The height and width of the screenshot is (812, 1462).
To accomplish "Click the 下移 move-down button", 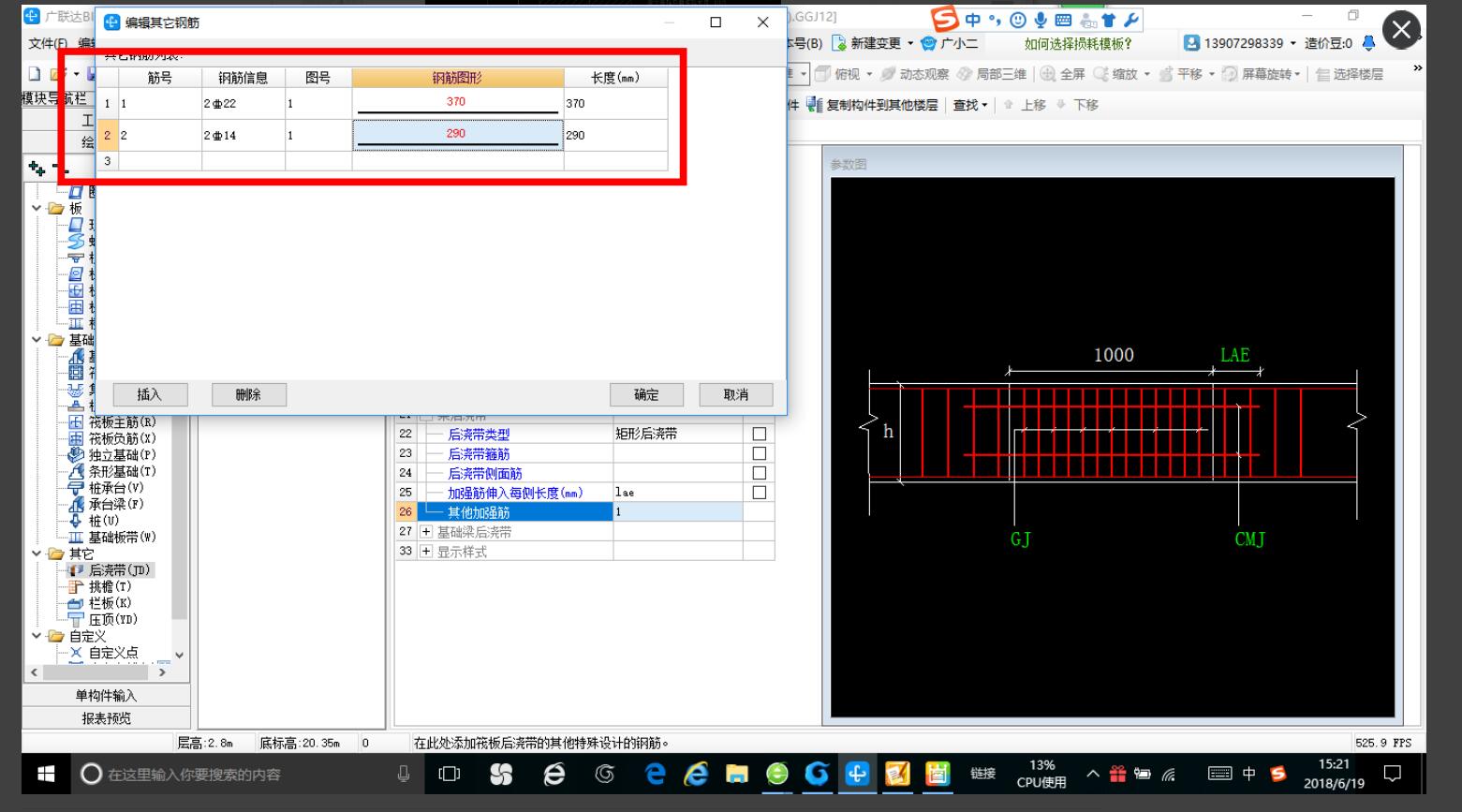I will [x=1077, y=105].
